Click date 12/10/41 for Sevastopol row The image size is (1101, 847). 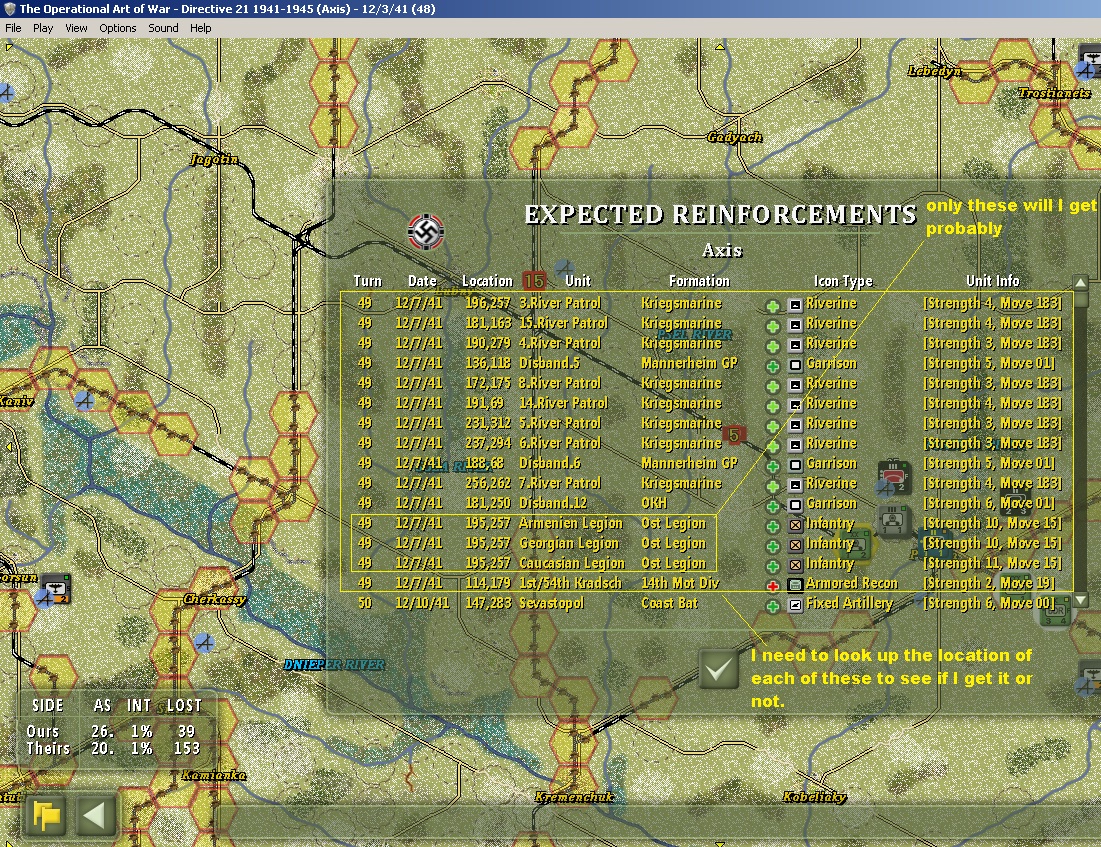[421, 603]
